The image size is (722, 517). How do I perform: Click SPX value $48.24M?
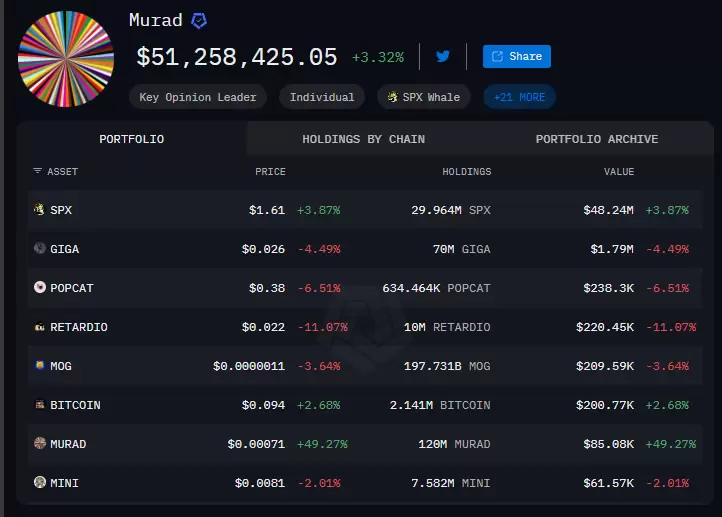point(609,210)
